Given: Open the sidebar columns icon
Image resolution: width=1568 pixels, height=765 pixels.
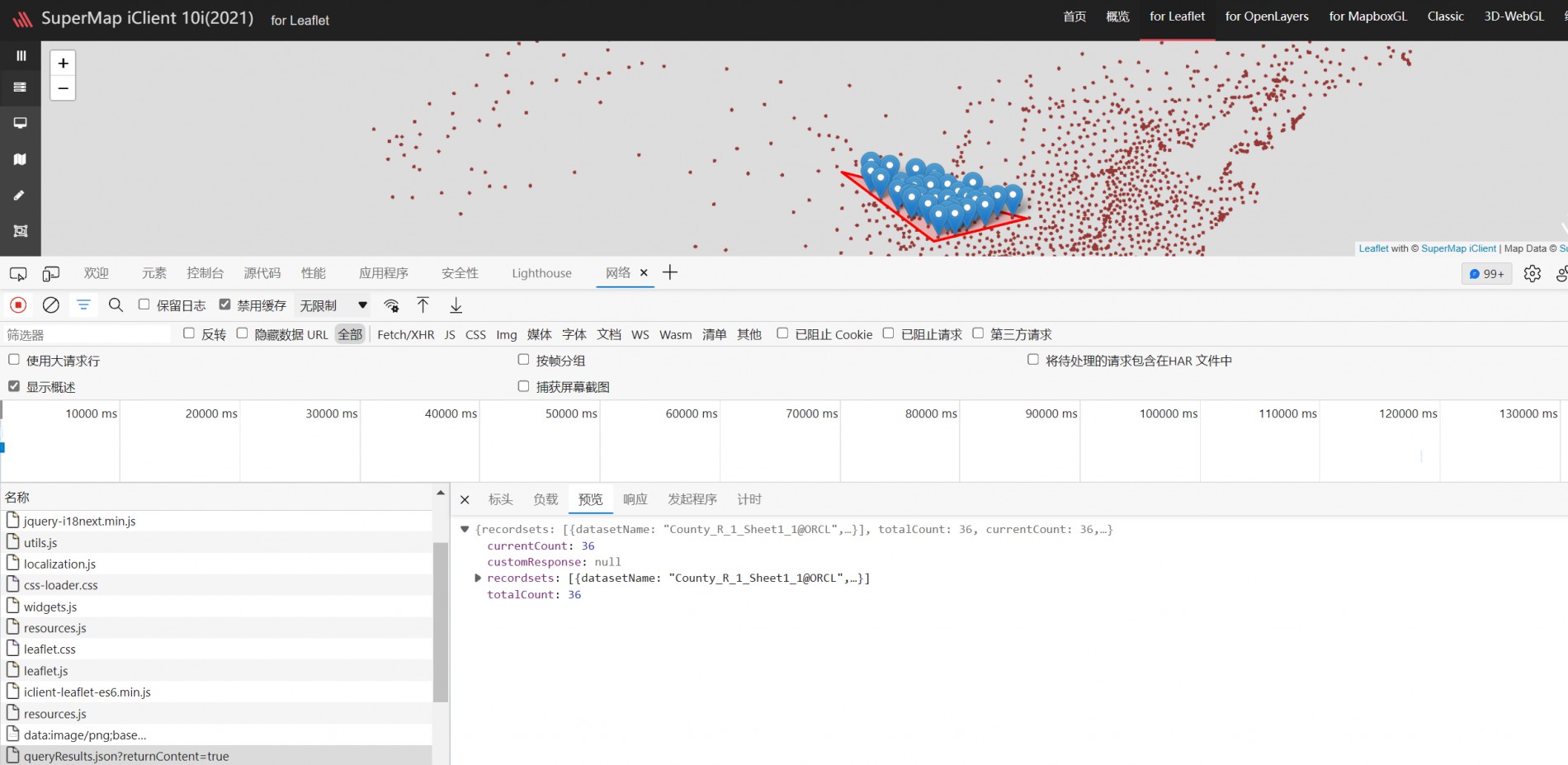Looking at the screenshot, I should coord(21,55).
